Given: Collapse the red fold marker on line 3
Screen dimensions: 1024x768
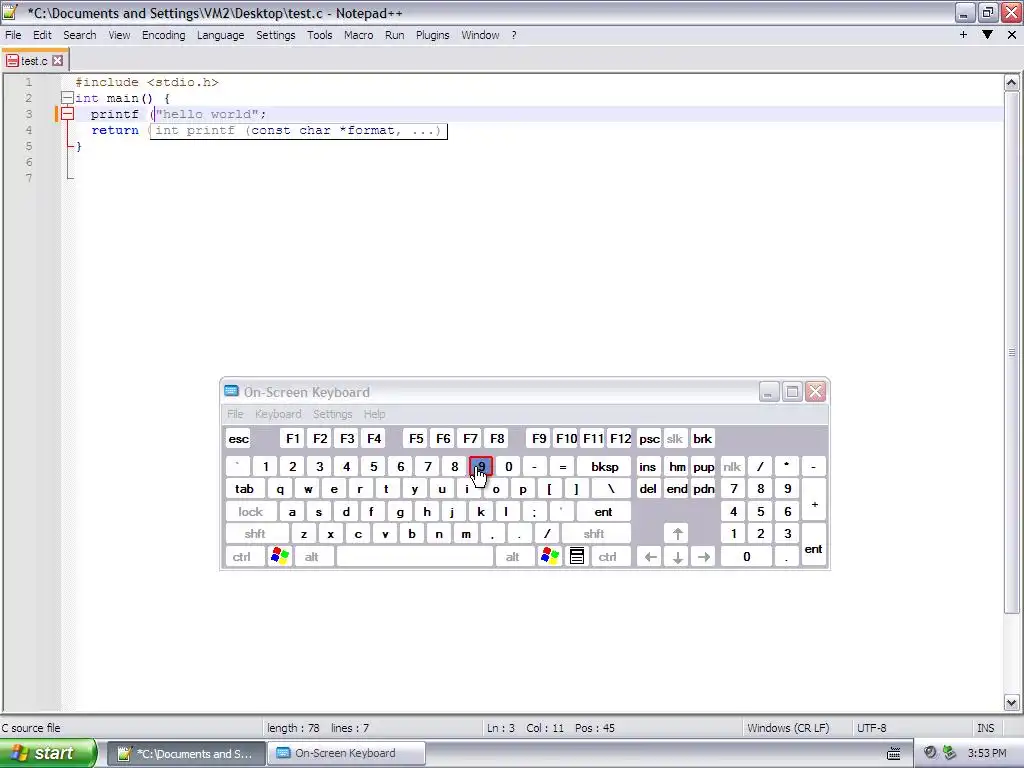Looking at the screenshot, I should point(67,114).
